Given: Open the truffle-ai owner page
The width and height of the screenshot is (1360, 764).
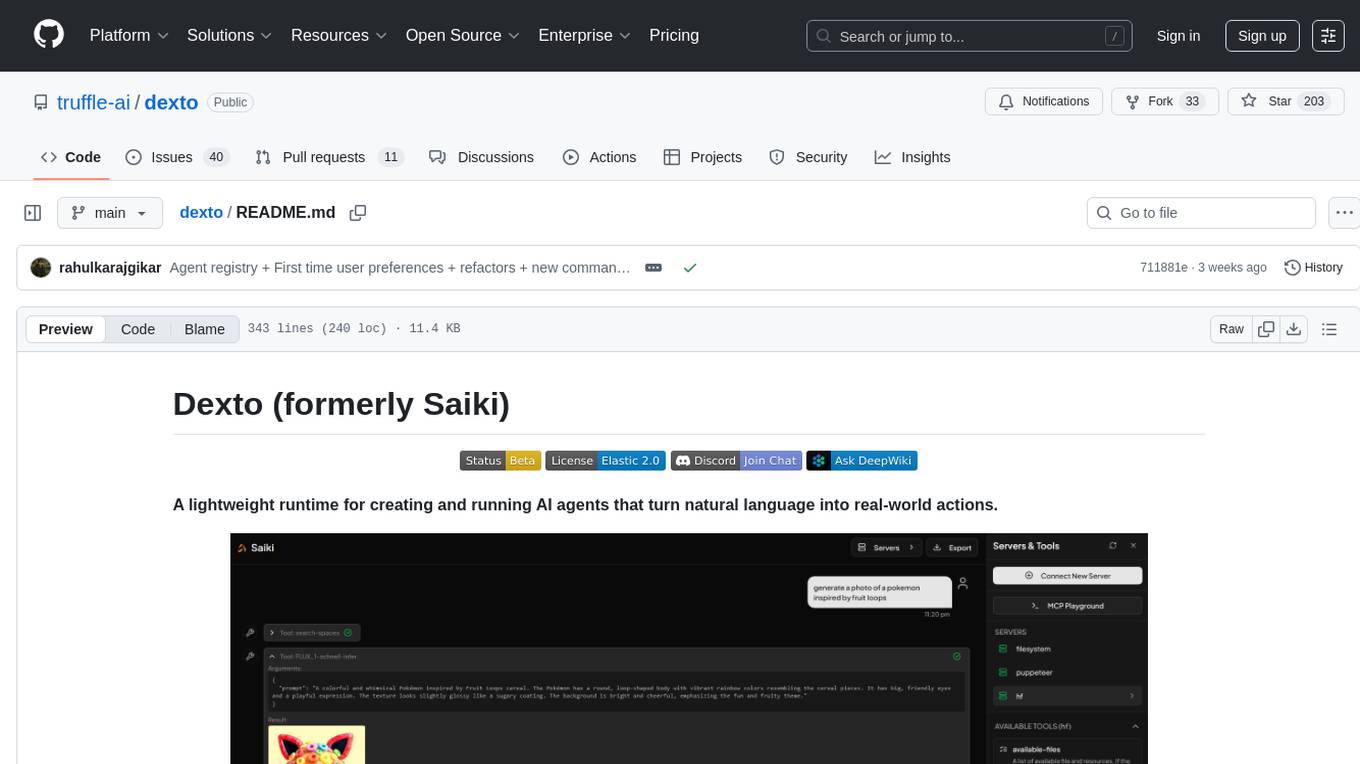Looking at the screenshot, I should click(94, 102).
